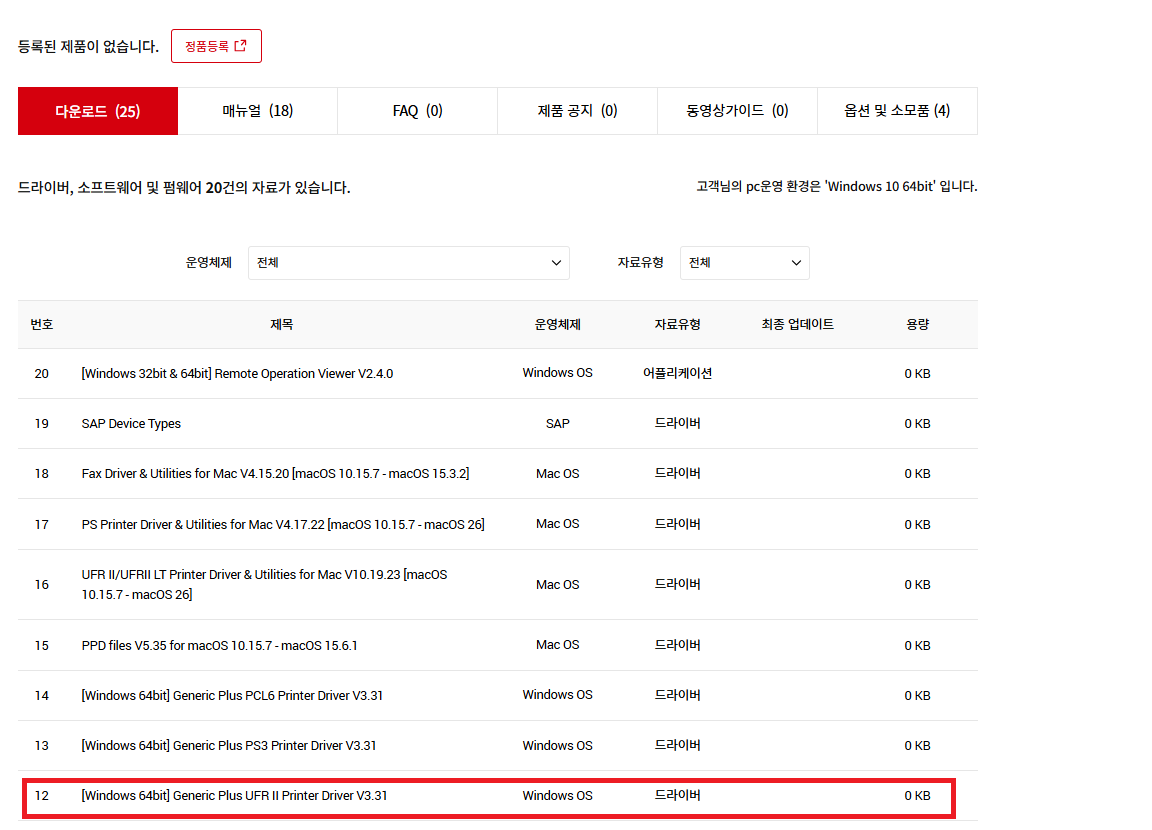This screenshot has width=1152, height=830.
Task: Select PPD files V5.35 for macOS
Action: (x=220, y=646)
